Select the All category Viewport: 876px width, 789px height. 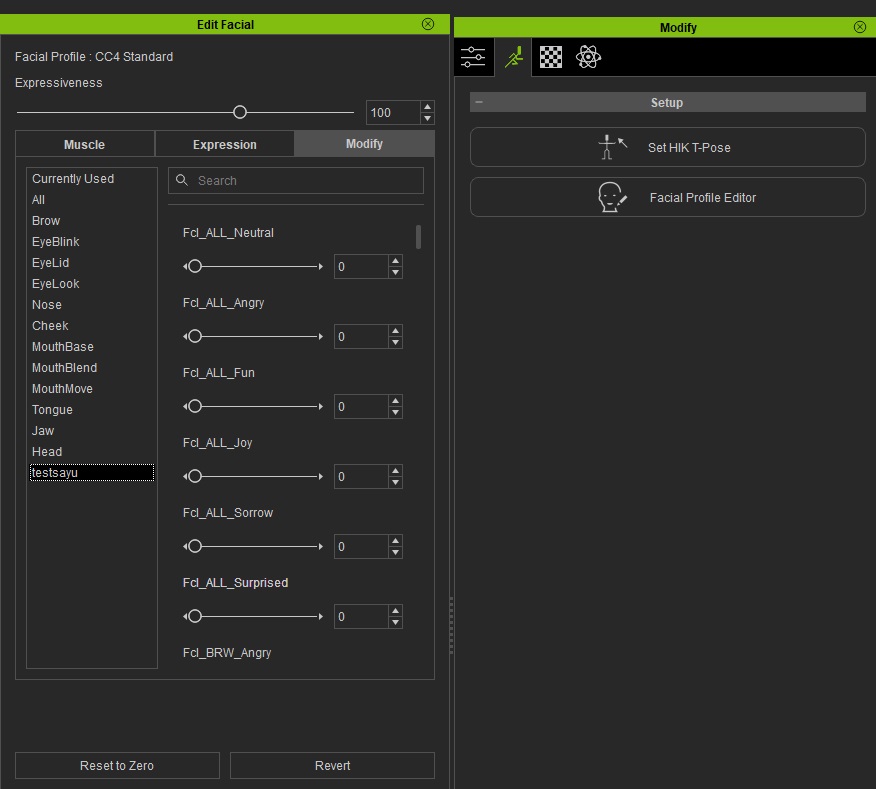click(x=38, y=199)
